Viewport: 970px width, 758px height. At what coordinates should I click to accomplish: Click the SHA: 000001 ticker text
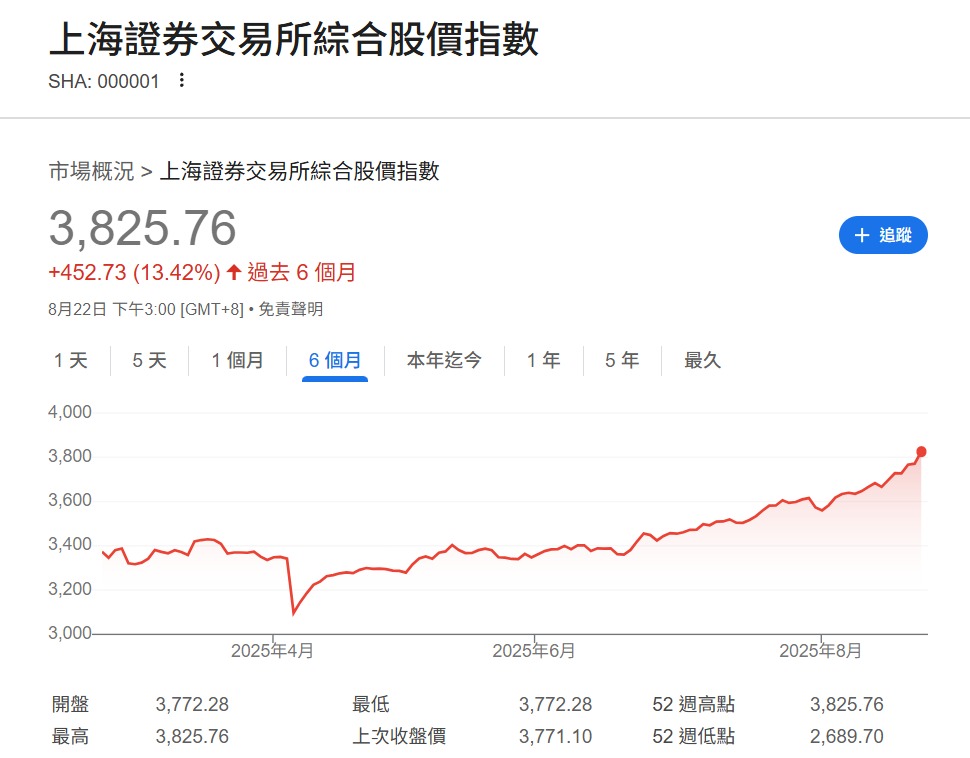[x=104, y=81]
